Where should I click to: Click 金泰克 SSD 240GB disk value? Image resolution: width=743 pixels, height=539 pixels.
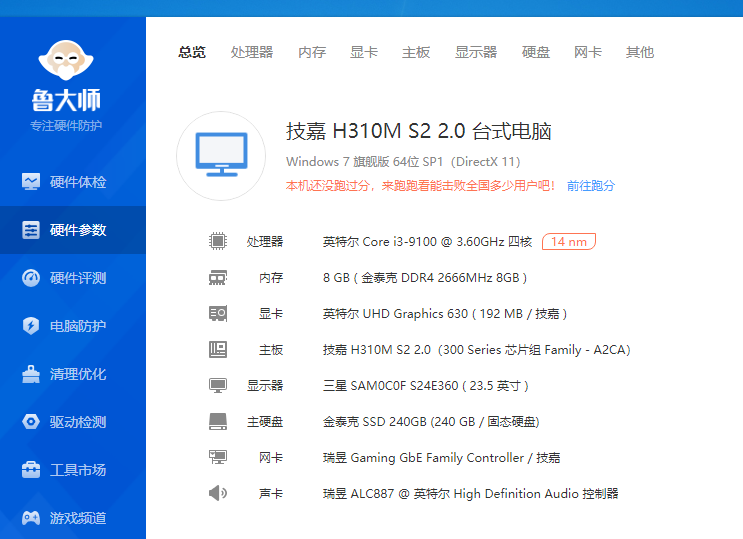[x=431, y=422]
